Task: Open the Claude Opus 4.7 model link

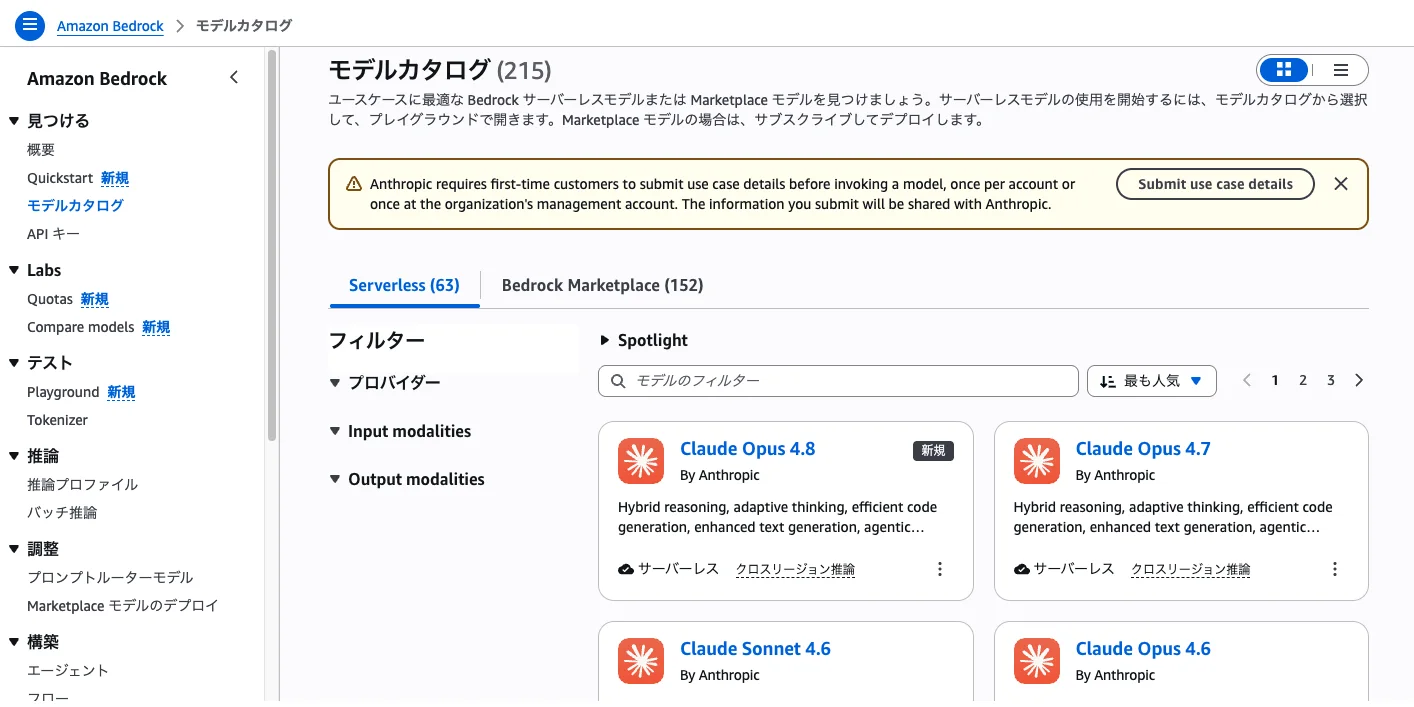Action: (x=1143, y=449)
